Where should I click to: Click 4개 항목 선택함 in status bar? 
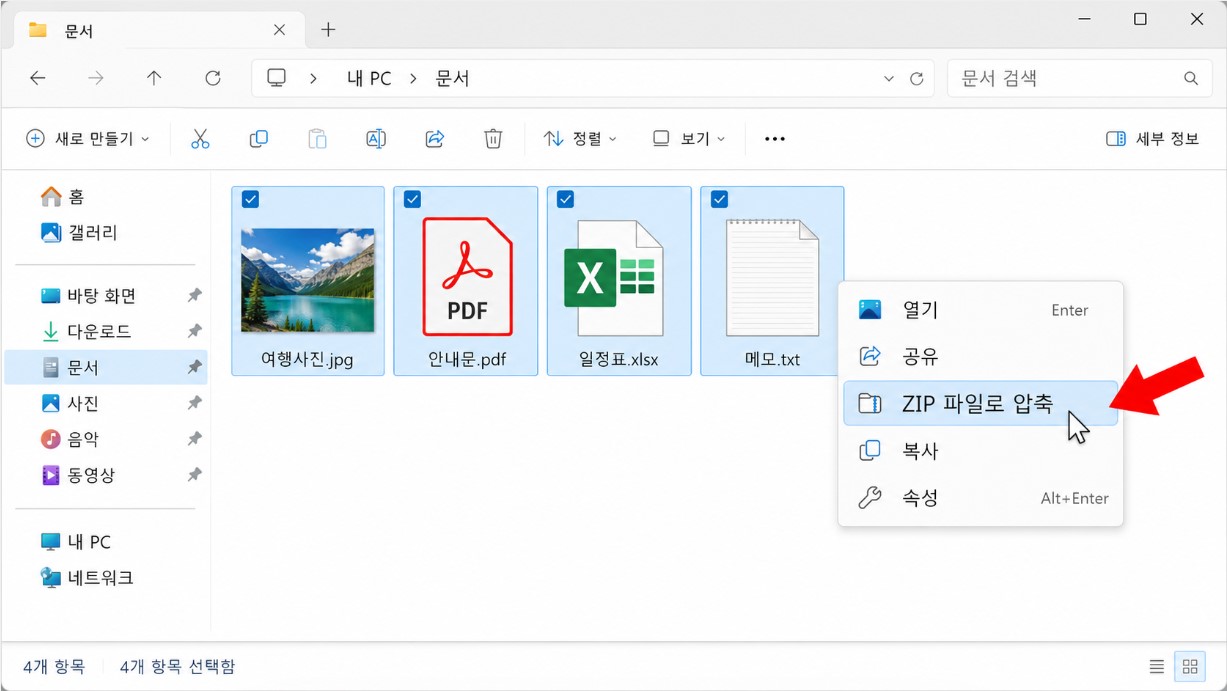tap(177, 666)
